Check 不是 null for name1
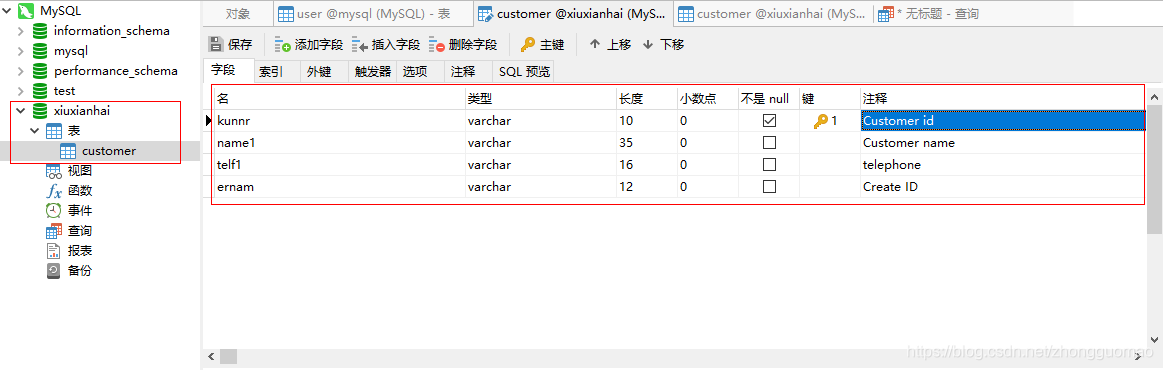1163x370 pixels. pyautogui.click(x=769, y=142)
